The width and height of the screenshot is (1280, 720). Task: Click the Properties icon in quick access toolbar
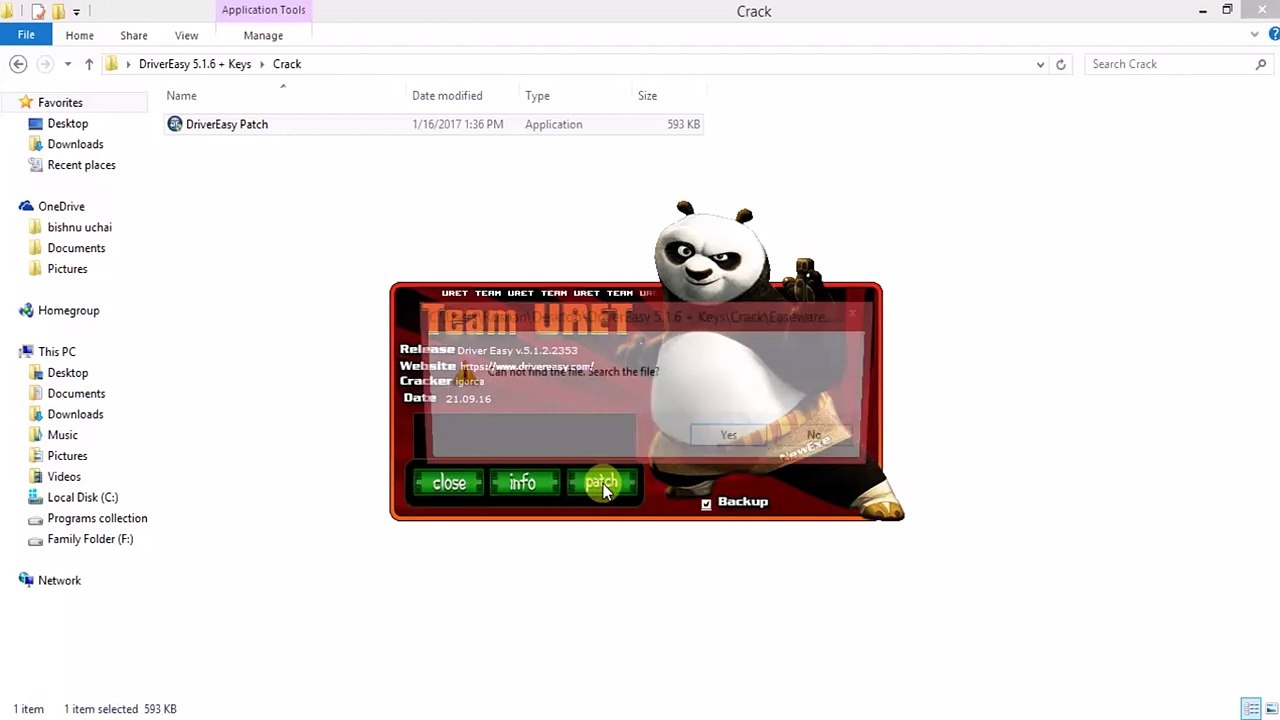click(38, 12)
